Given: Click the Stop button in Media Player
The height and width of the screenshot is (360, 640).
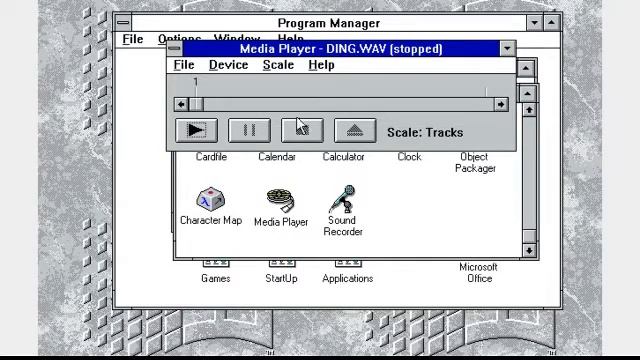Looking at the screenshot, I should click(302, 131).
